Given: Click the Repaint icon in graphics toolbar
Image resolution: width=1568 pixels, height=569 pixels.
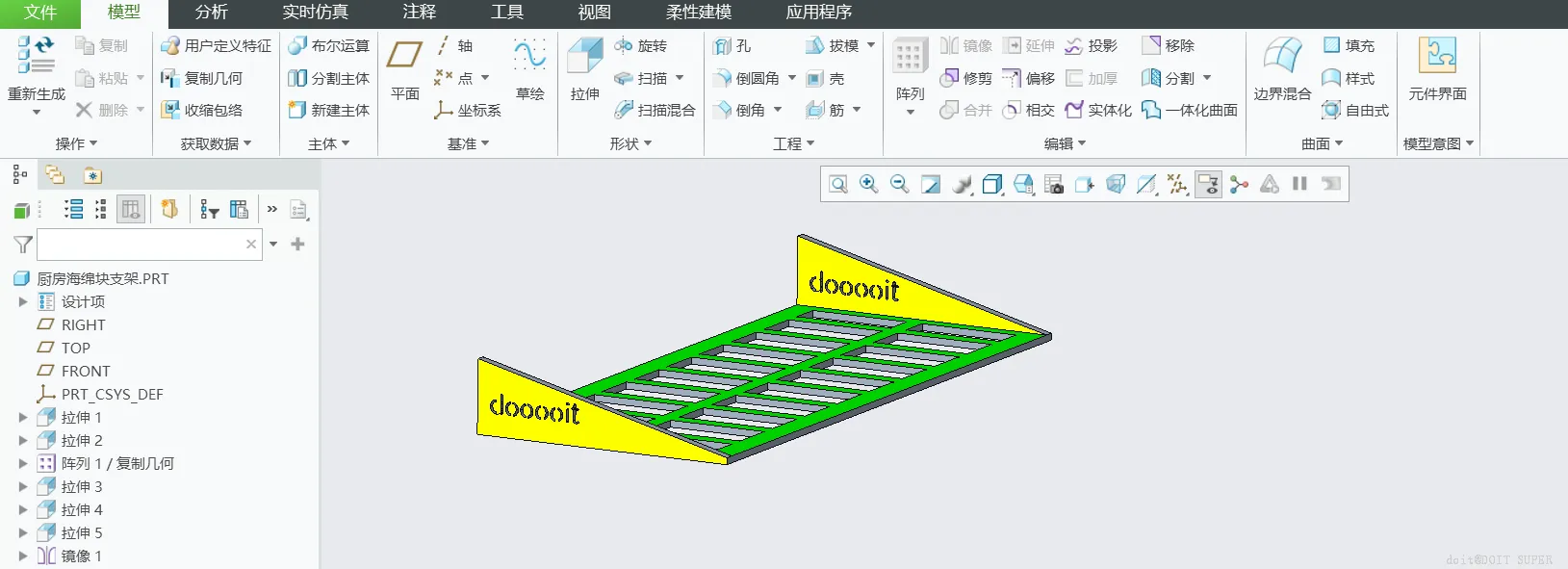Looking at the screenshot, I should (x=931, y=184).
